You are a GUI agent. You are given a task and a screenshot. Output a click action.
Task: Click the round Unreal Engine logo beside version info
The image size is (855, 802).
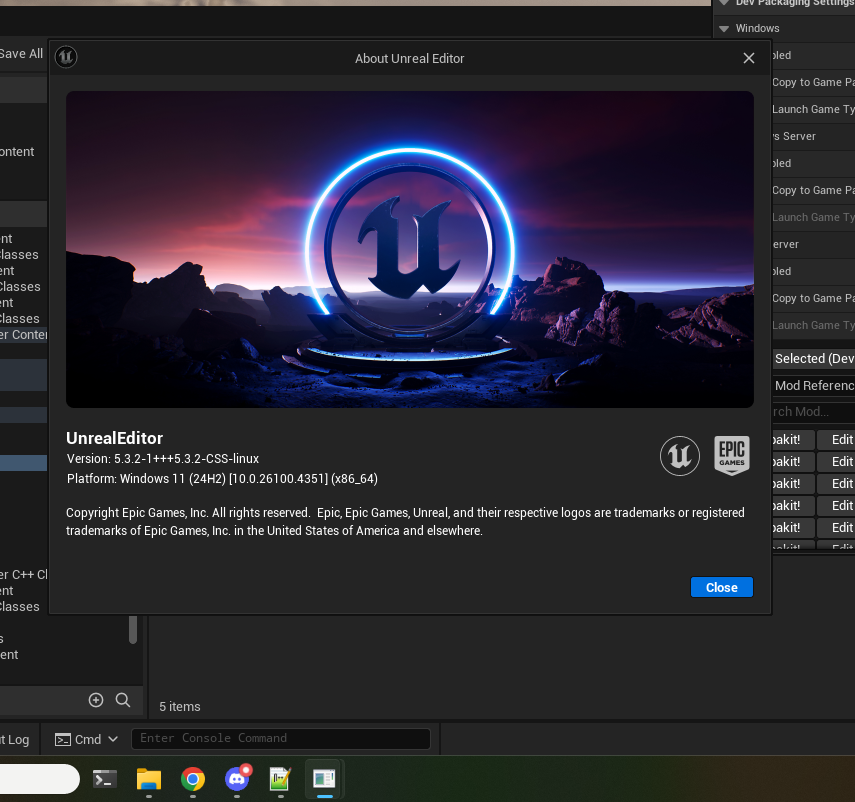pos(679,456)
